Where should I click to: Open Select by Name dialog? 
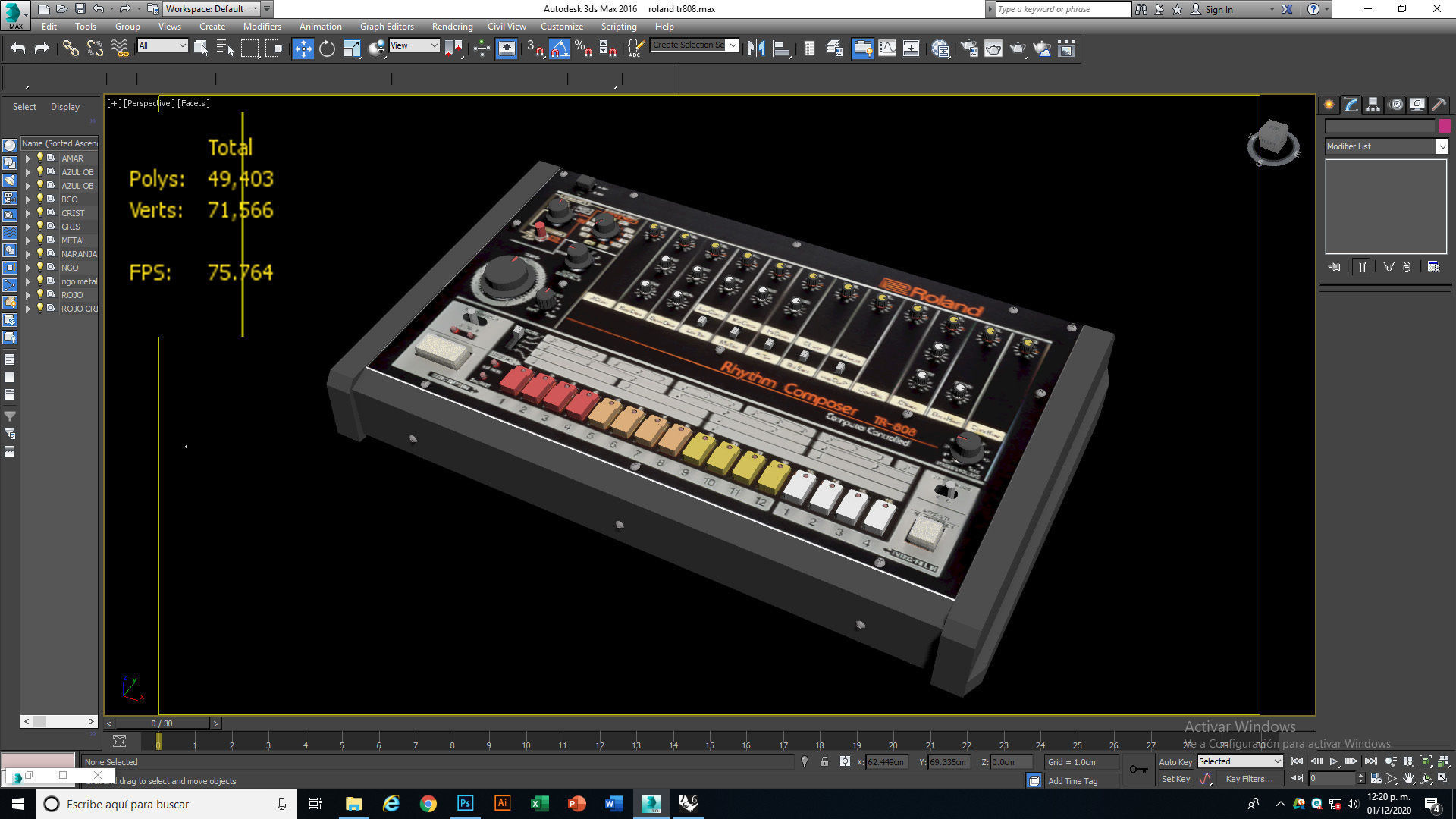(x=225, y=49)
